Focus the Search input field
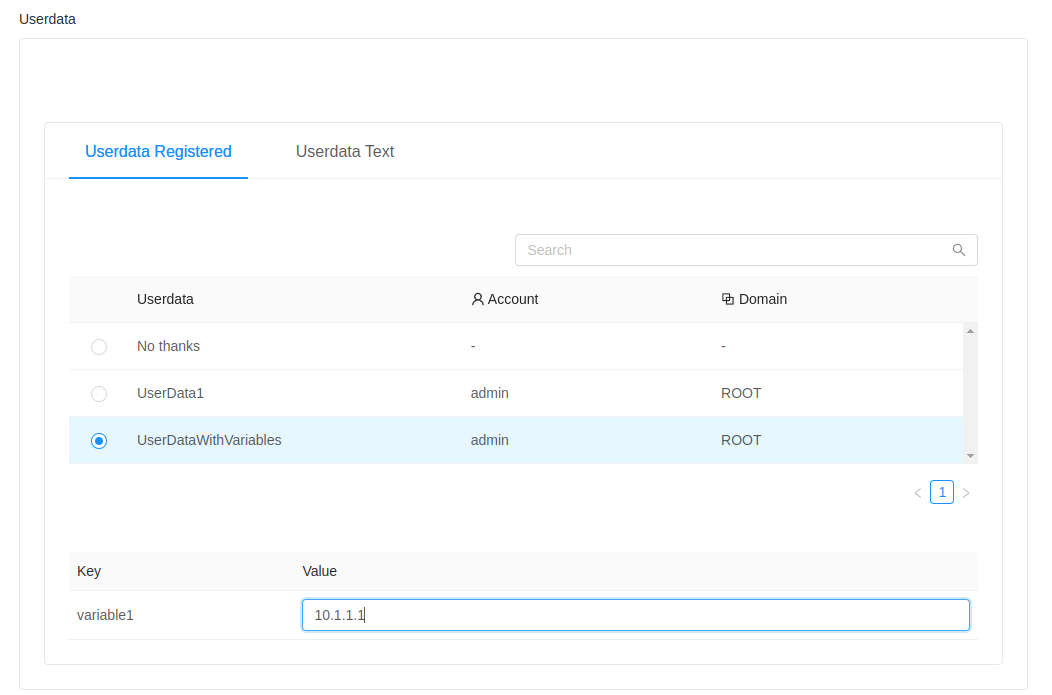 [735, 250]
